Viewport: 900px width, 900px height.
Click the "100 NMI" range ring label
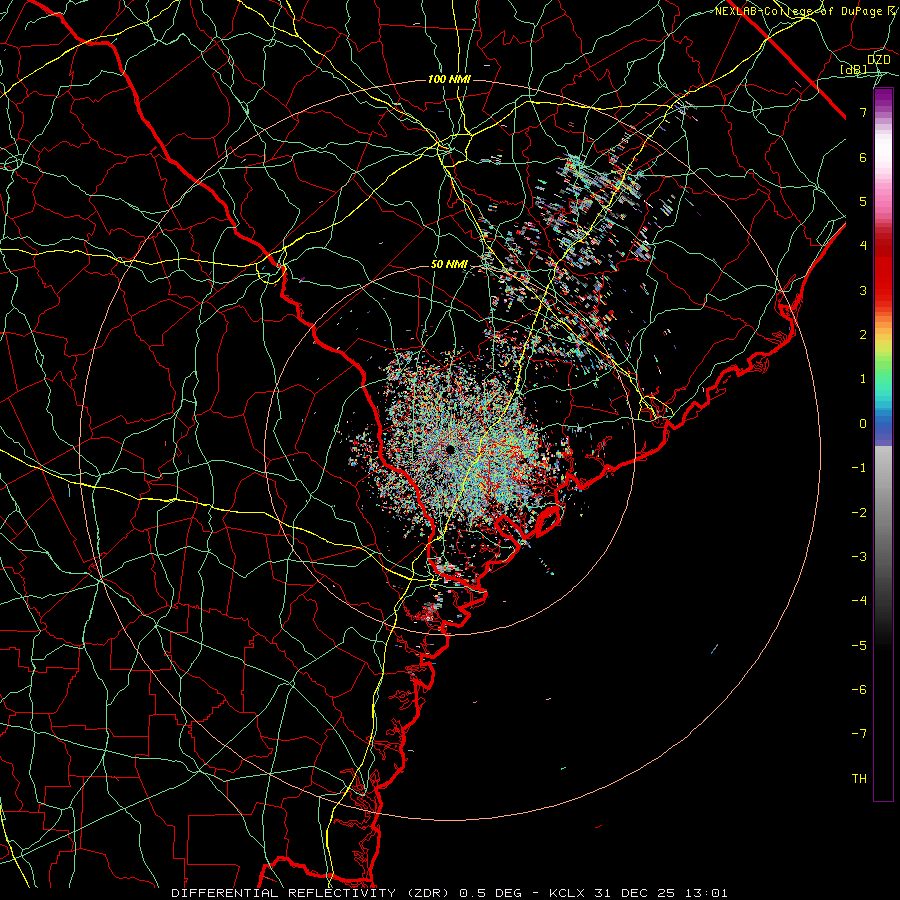tap(449, 79)
